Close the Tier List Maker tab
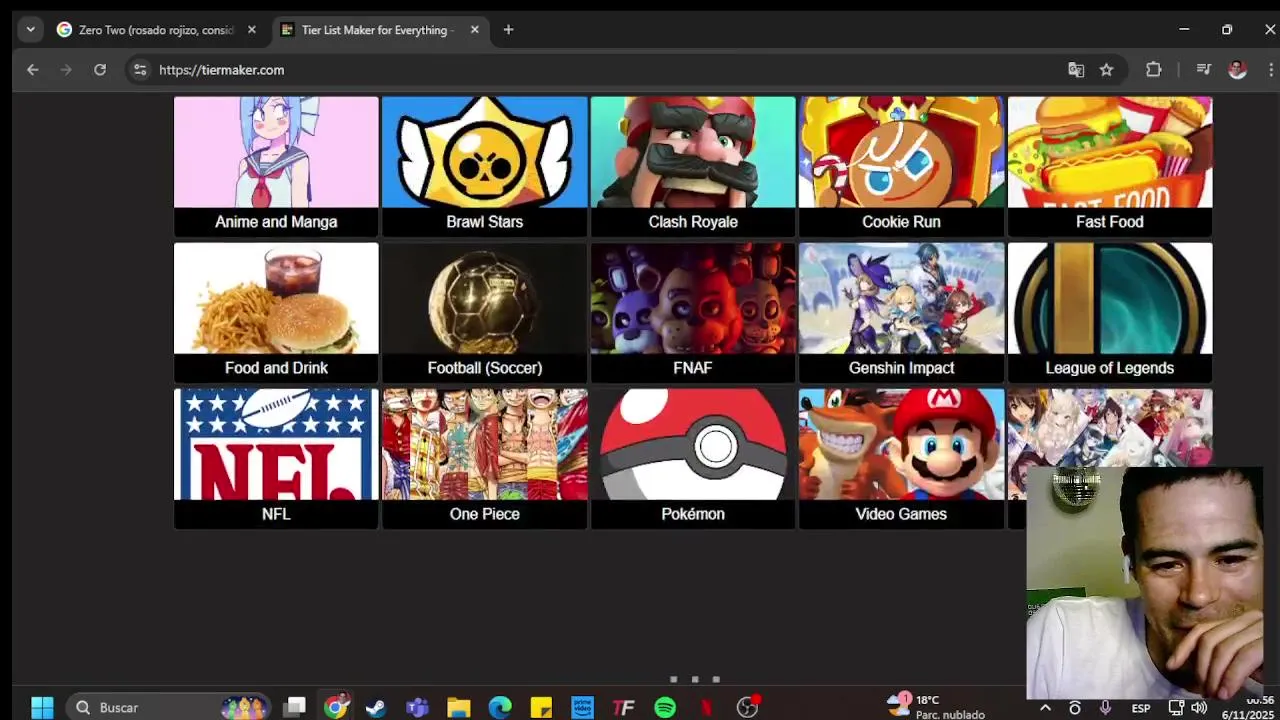This screenshot has width=1280, height=720. click(475, 30)
